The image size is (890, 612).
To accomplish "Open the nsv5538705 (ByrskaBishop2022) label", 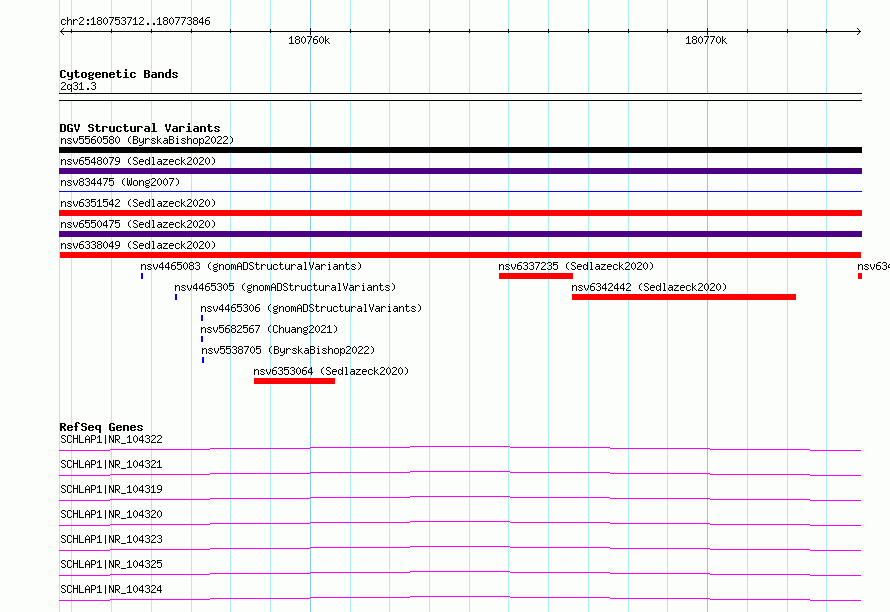I will pos(288,350).
